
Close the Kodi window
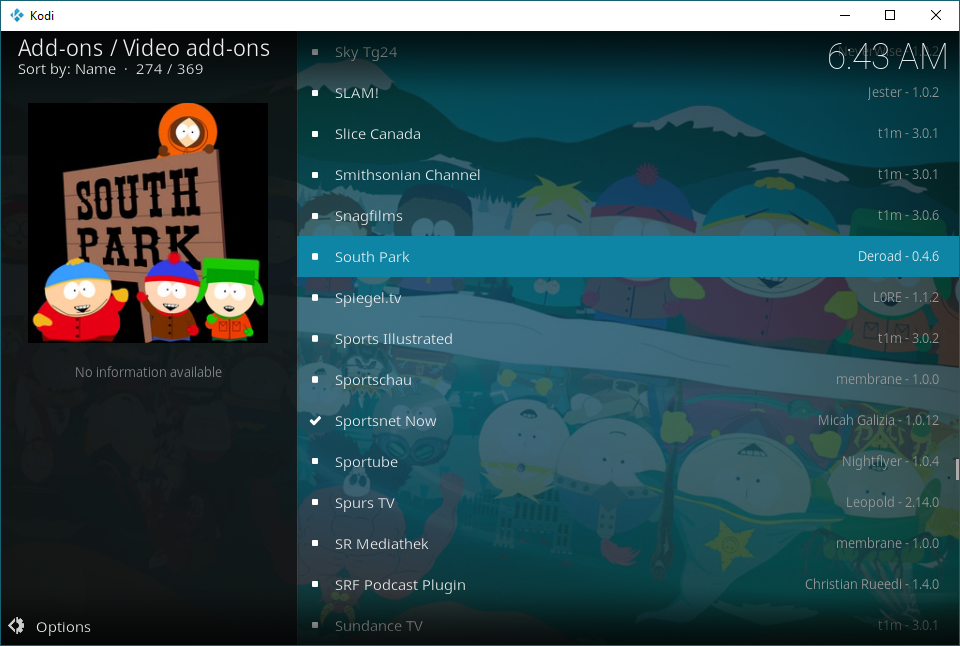pyautogui.click(x=936, y=15)
